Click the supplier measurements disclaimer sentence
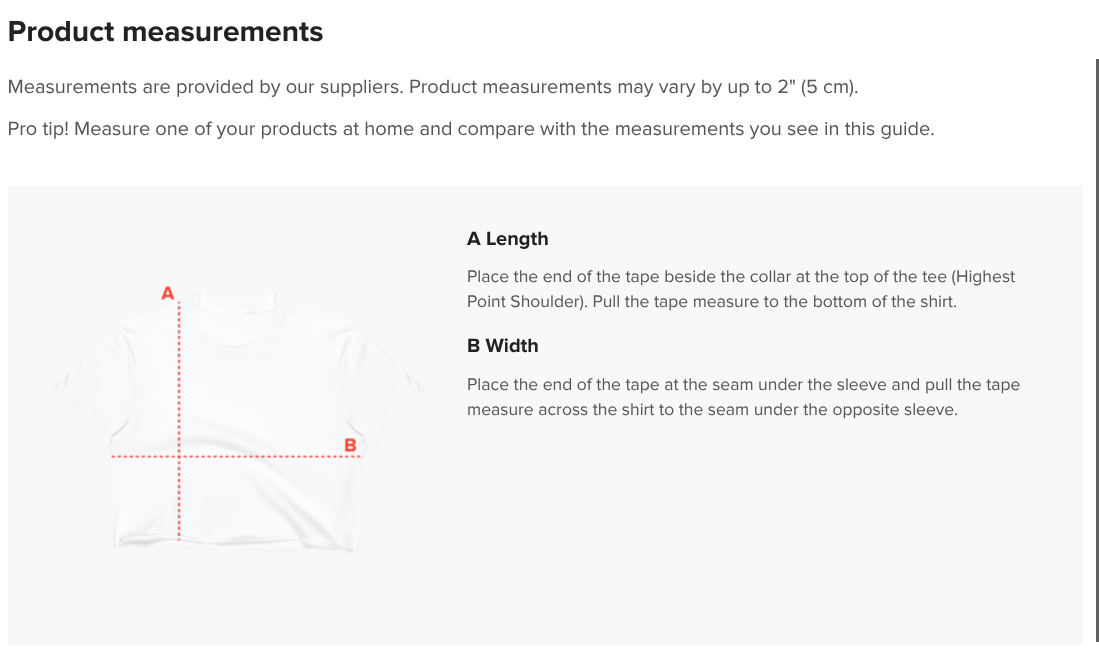Image resolution: width=1099 pixels, height=656 pixels. [x=433, y=87]
